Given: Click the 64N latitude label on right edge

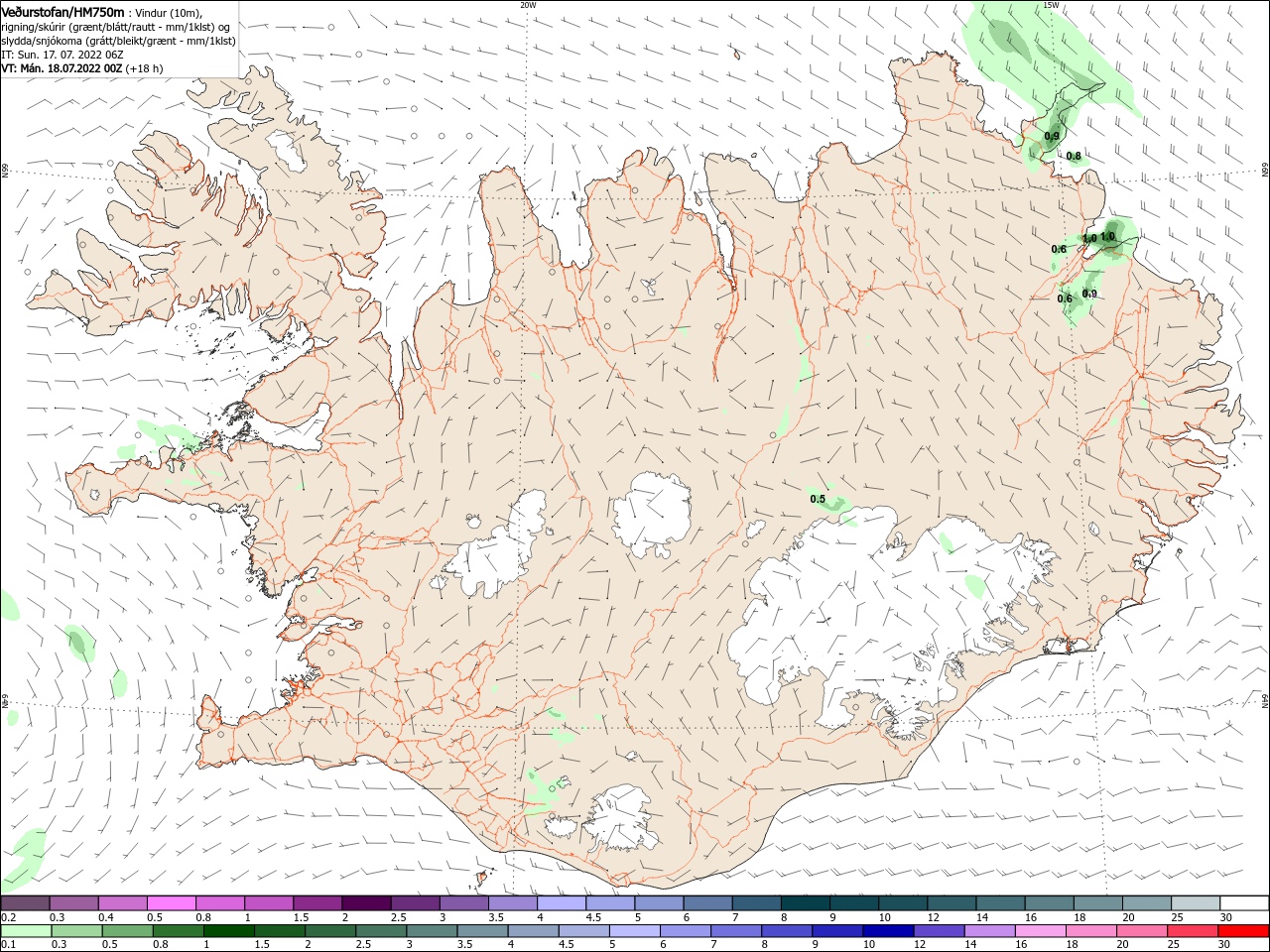Looking at the screenshot, I should [1265, 701].
